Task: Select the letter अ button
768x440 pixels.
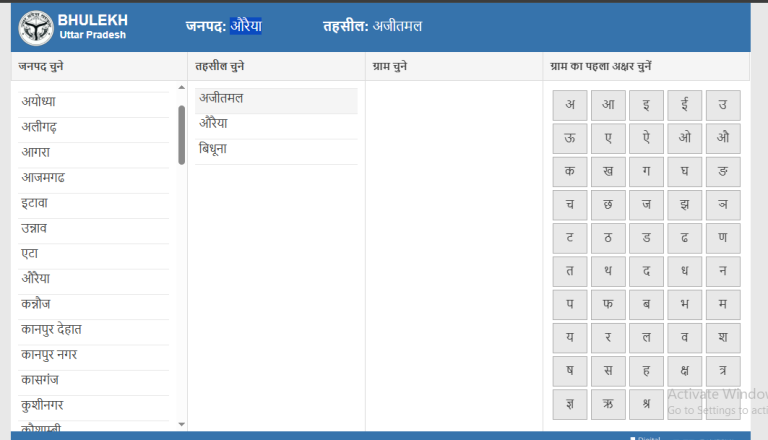Action: [x=570, y=105]
